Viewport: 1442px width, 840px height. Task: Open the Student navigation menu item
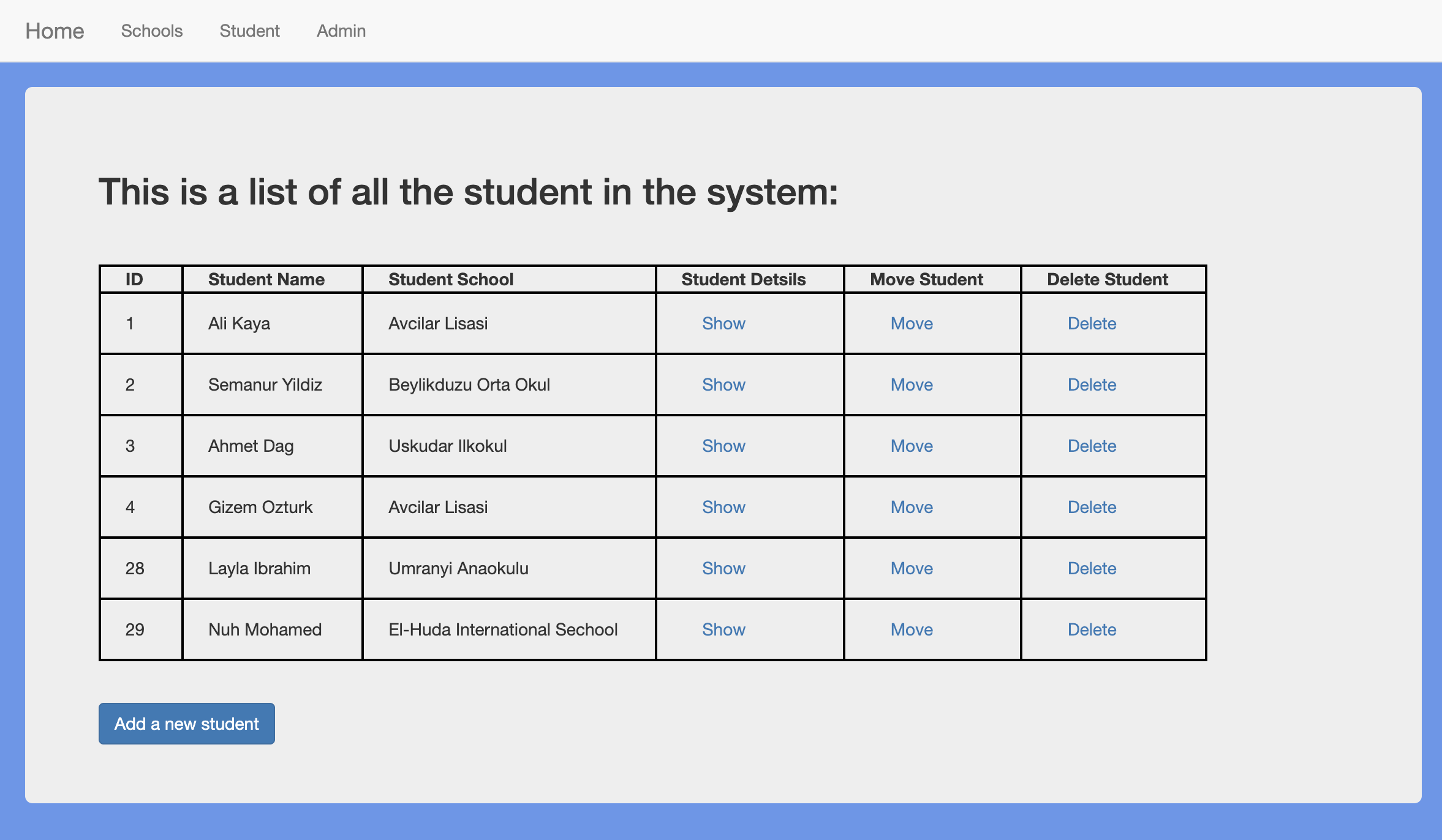(x=249, y=31)
